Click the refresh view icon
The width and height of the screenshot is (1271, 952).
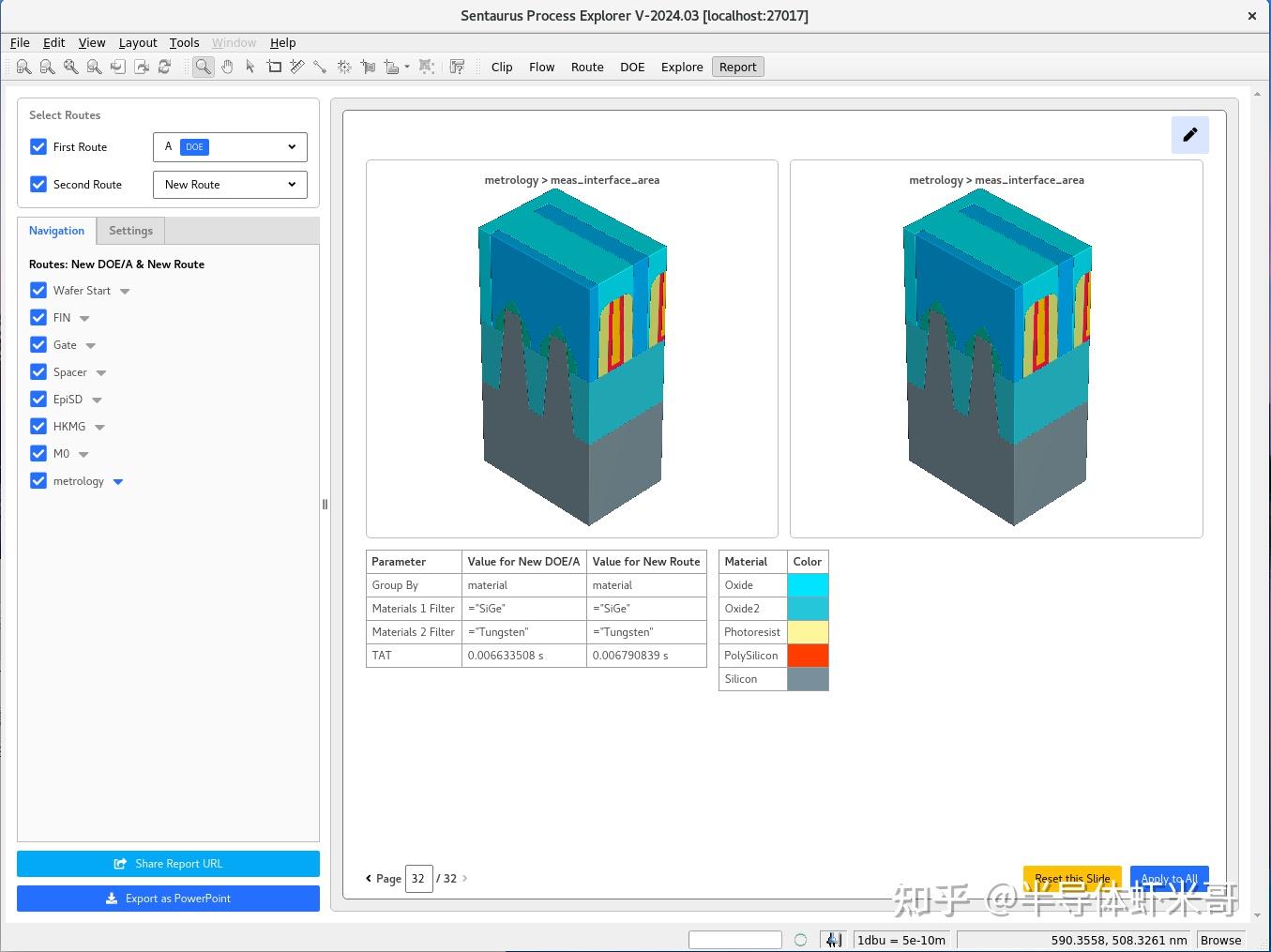click(x=164, y=67)
